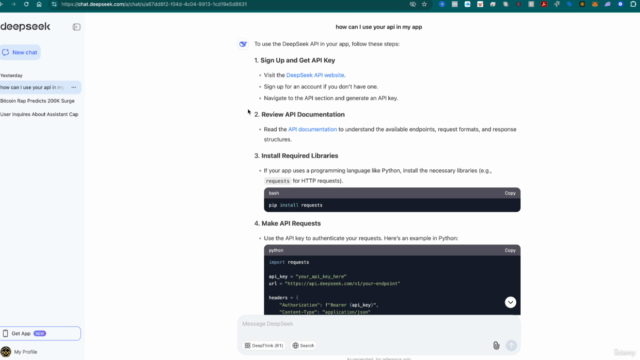Image resolution: width=640 pixels, height=360 pixels.
Task: Click the browser address bar URL
Action: coord(154,4)
